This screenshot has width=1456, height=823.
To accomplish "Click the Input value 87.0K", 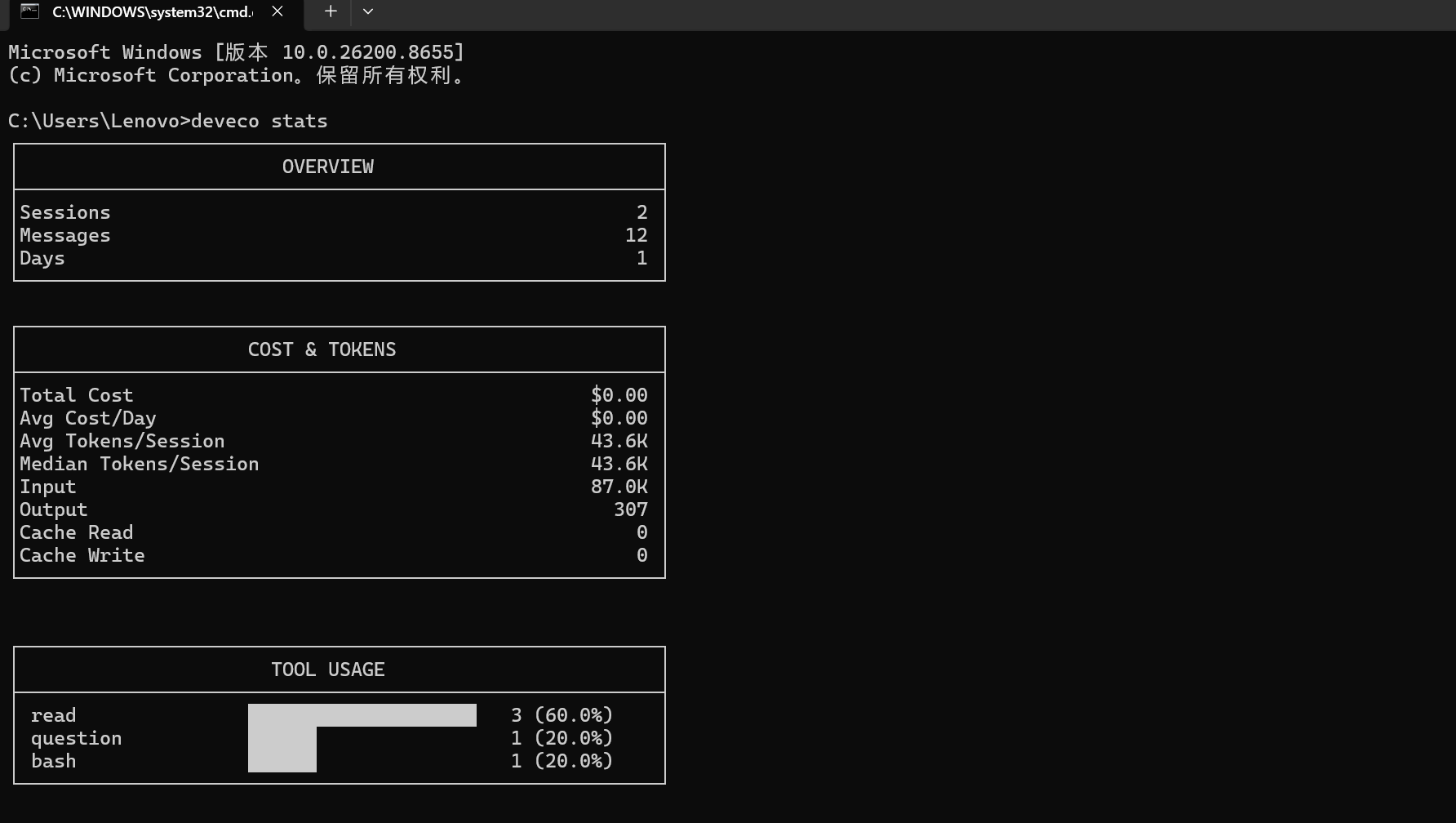I will 619,487.
